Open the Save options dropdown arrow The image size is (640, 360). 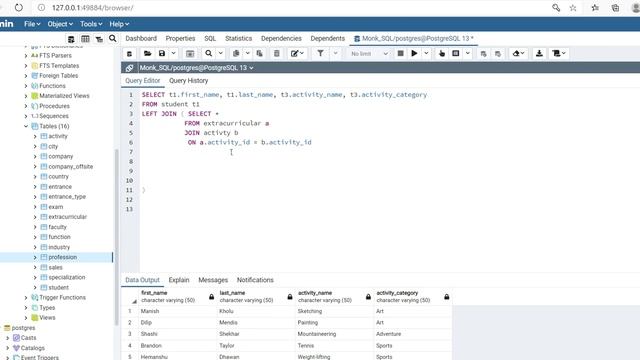click(x=173, y=53)
